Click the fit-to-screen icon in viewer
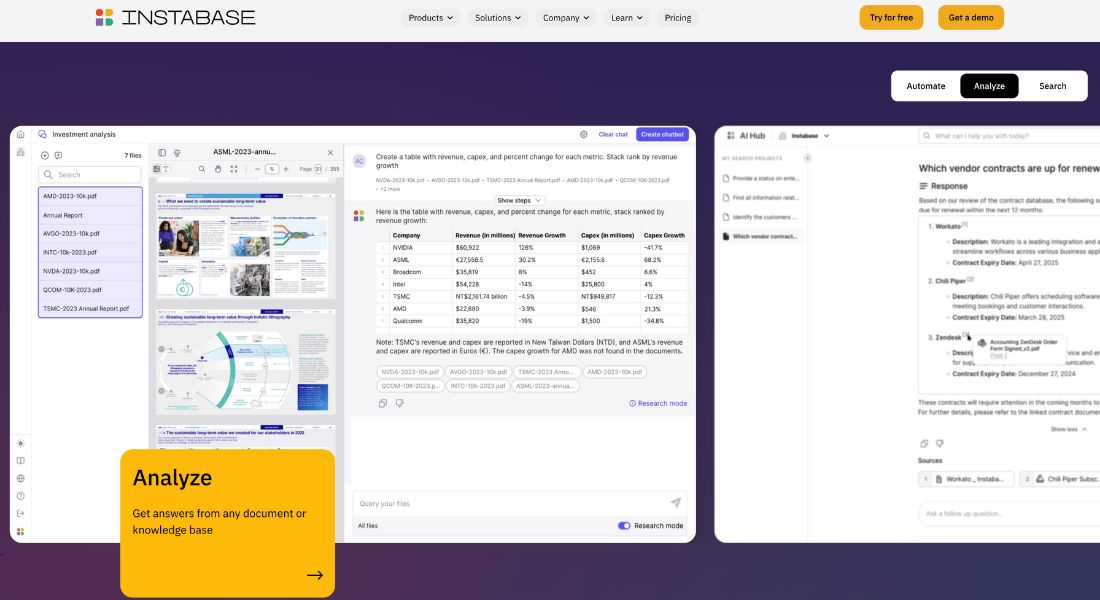This screenshot has width=1100, height=600. [234, 169]
